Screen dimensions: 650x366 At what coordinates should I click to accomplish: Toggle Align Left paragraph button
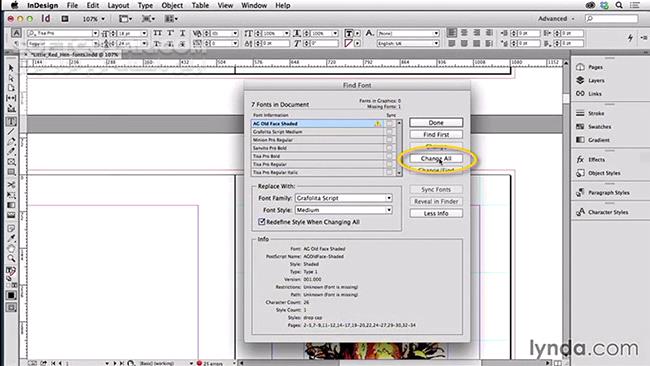[451, 32]
